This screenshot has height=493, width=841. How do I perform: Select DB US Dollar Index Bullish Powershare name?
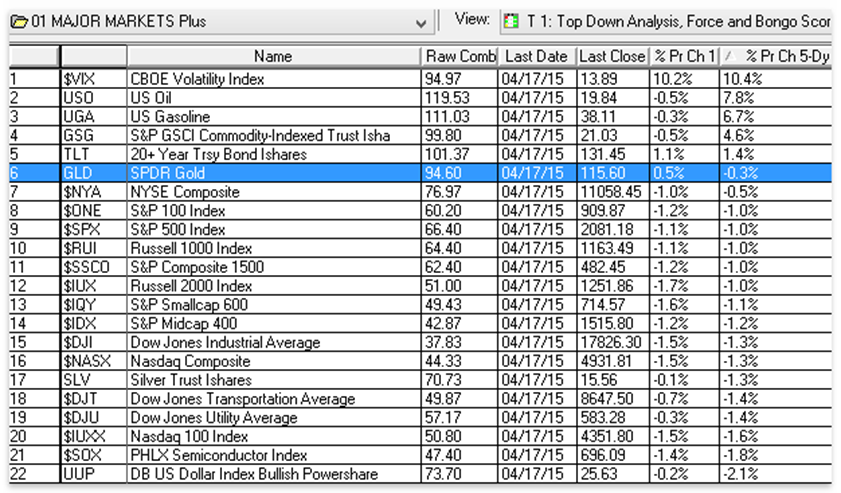(274, 474)
